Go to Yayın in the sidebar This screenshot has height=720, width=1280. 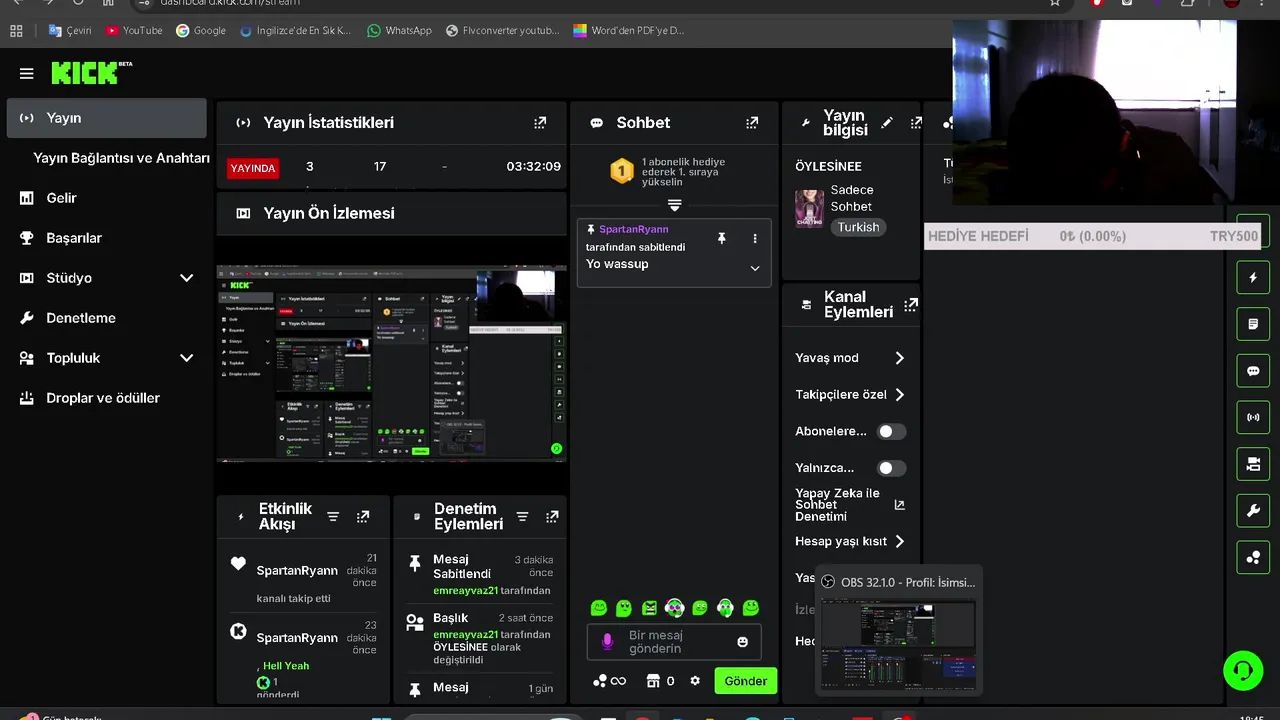tap(106, 118)
